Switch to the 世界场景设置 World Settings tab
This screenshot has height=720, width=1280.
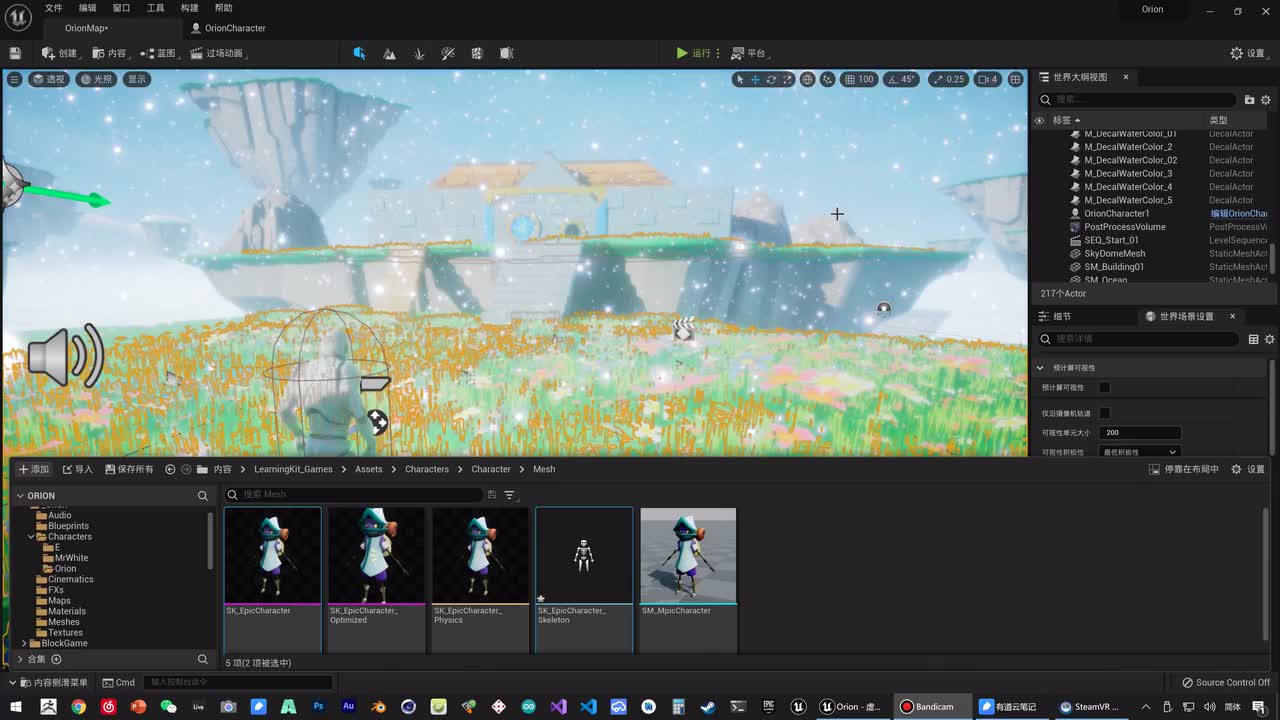coord(1186,316)
